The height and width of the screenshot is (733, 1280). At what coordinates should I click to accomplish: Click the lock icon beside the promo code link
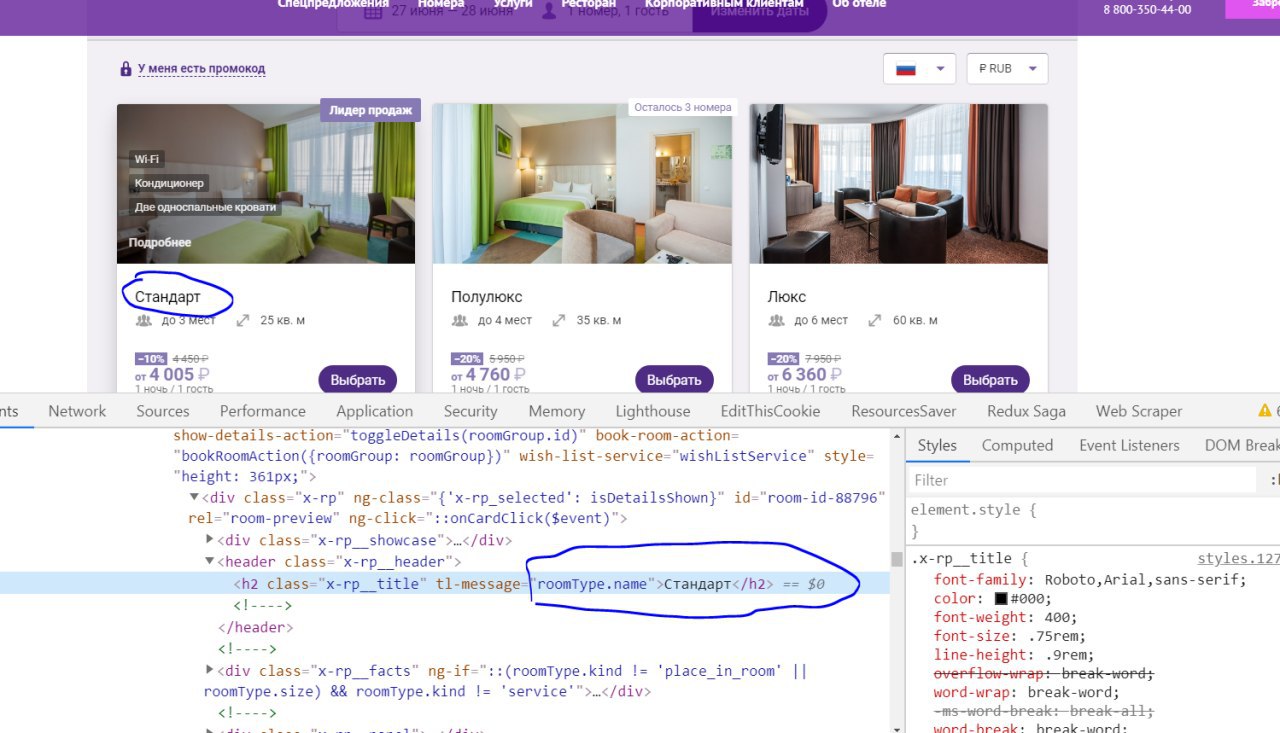pyautogui.click(x=126, y=69)
